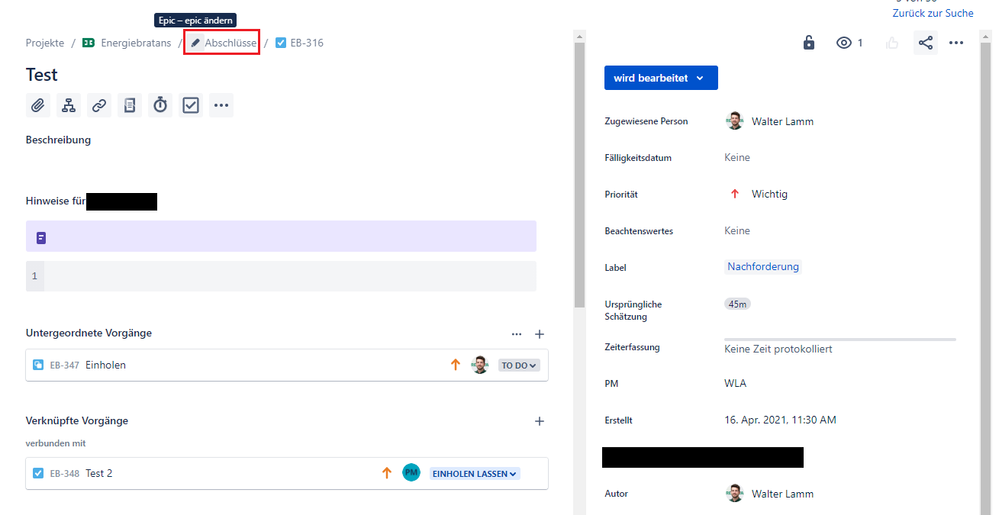
Task: Click the checklist checkbox toolbar icon
Action: pyautogui.click(x=190, y=105)
